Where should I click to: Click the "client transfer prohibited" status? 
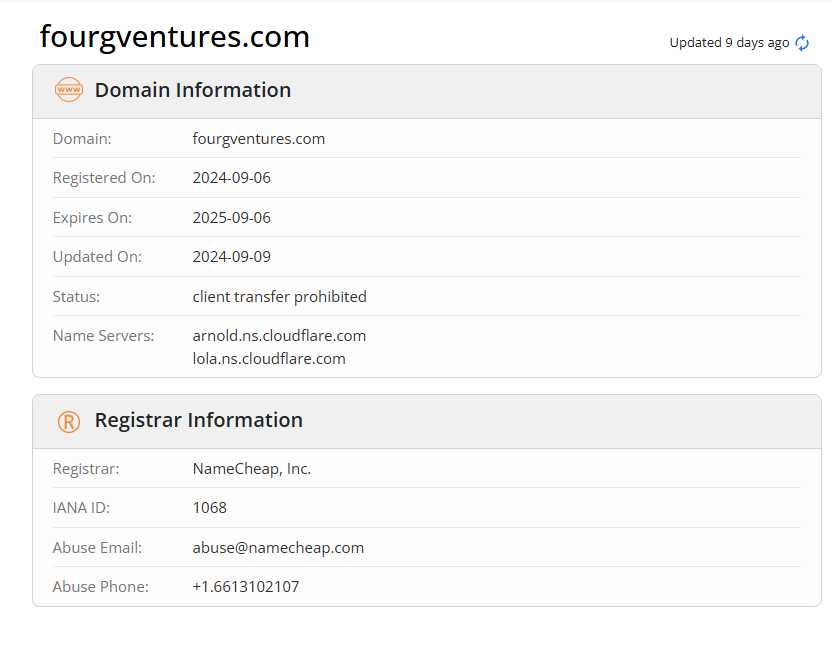[x=280, y=297]
